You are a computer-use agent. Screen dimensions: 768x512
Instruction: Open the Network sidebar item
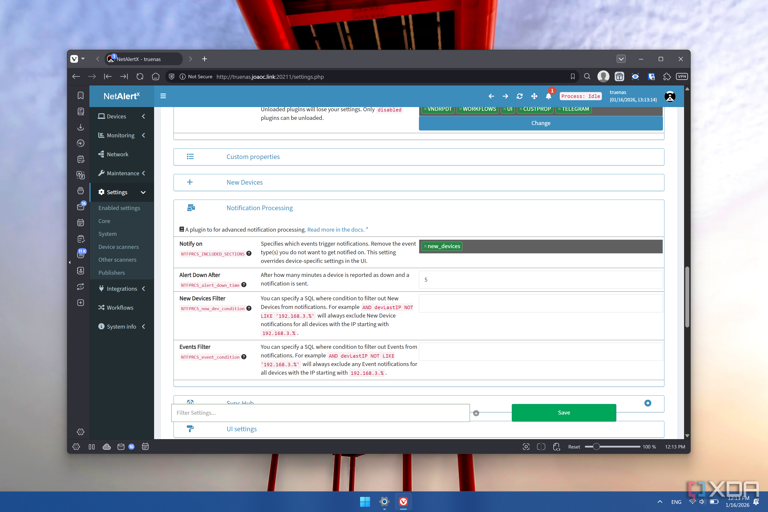[x=117, y=154]
